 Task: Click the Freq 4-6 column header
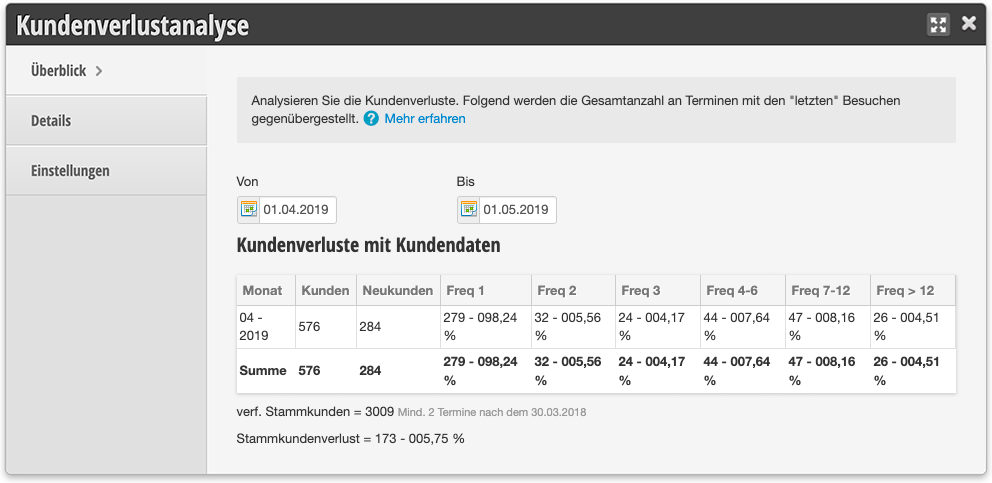coord(743,291)
